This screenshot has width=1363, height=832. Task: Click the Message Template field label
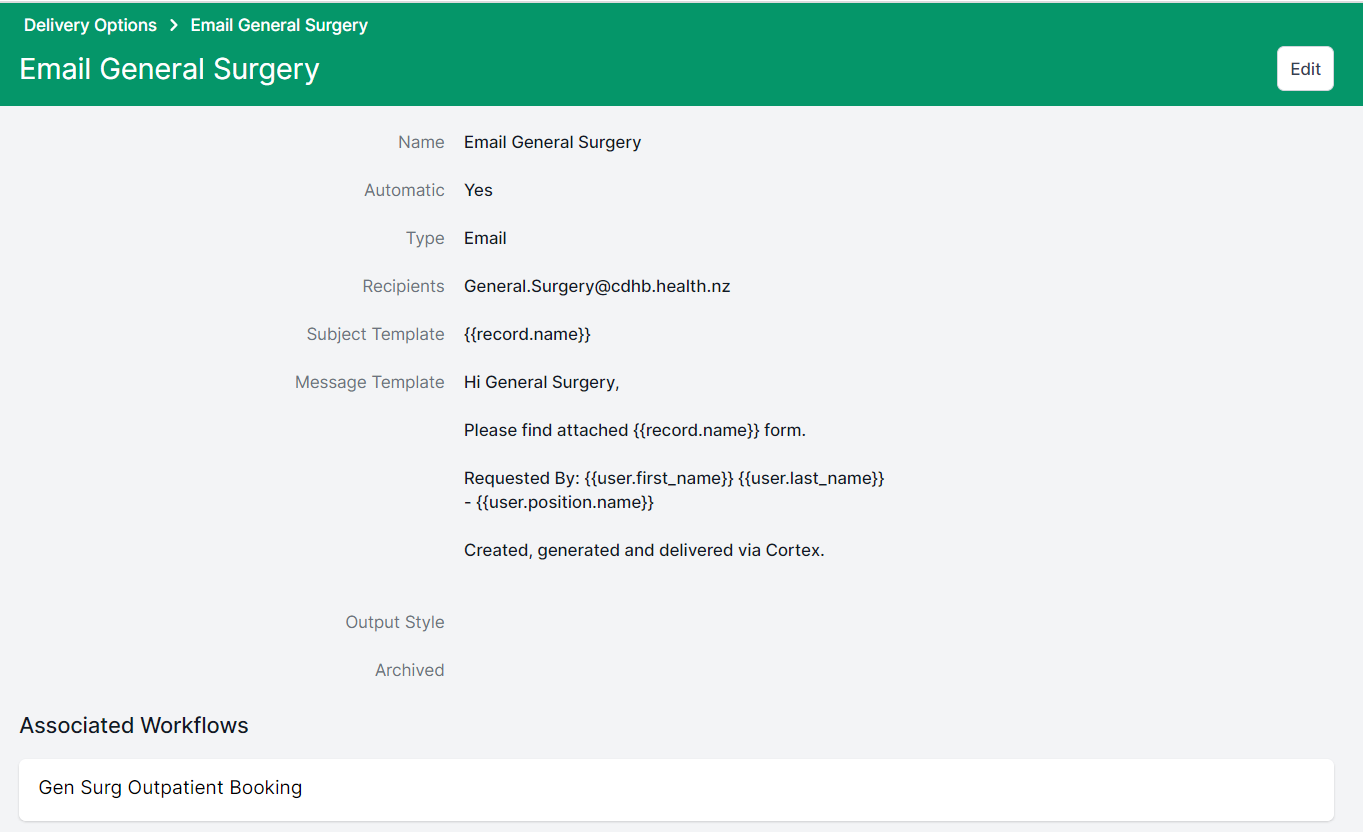pos(369,382)
